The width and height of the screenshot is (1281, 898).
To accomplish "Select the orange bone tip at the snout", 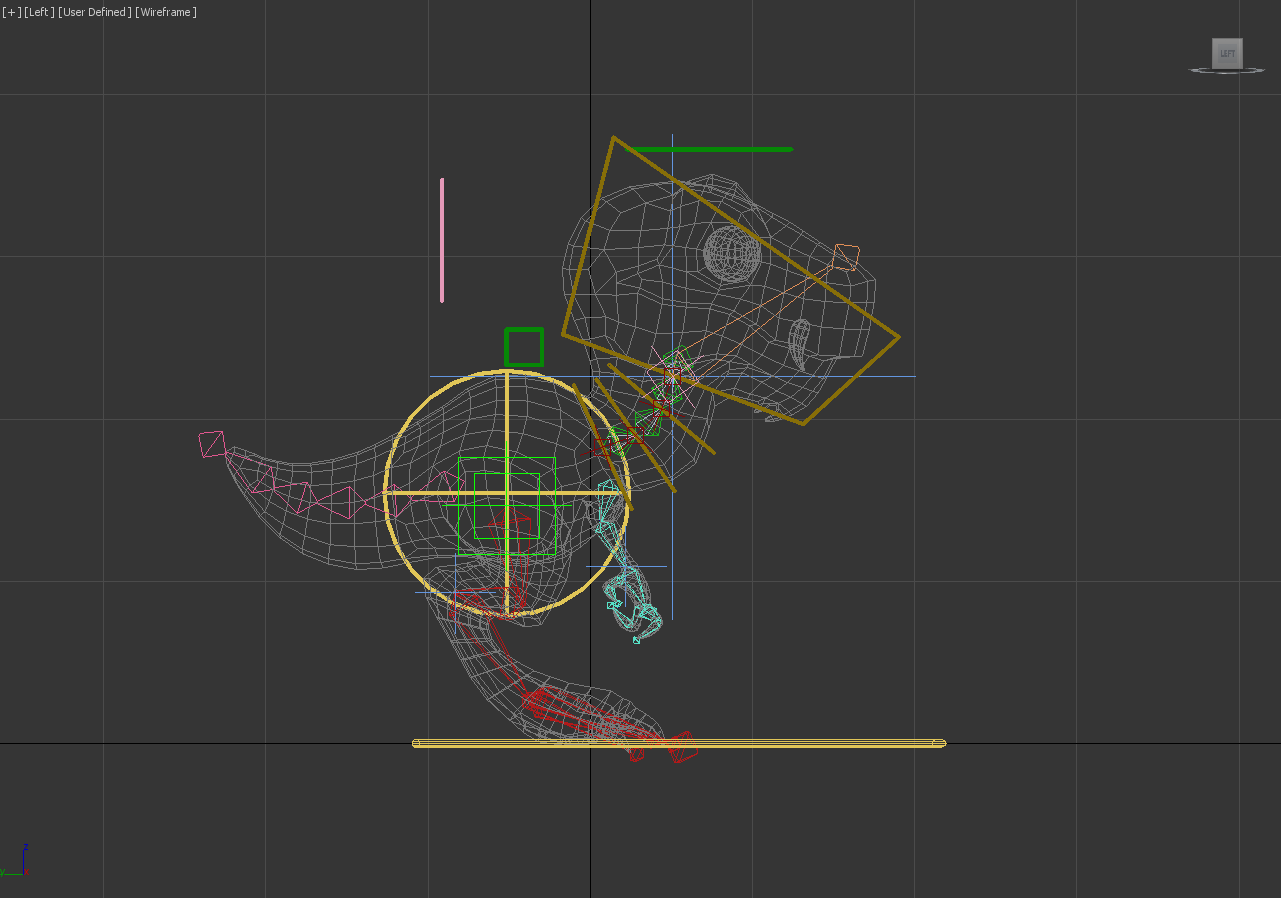I will pos(845,257).
